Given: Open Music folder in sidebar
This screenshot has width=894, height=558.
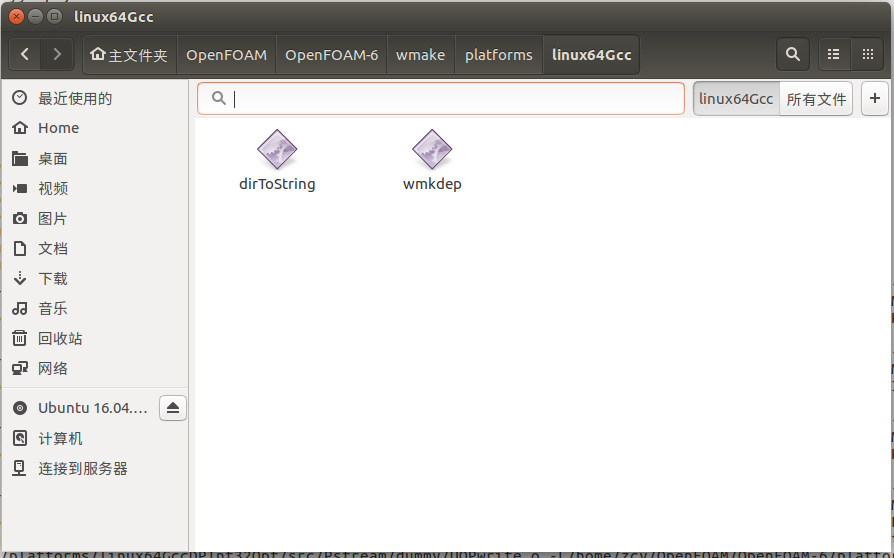Looking at the screenshot, I should [x=53, y=308].
